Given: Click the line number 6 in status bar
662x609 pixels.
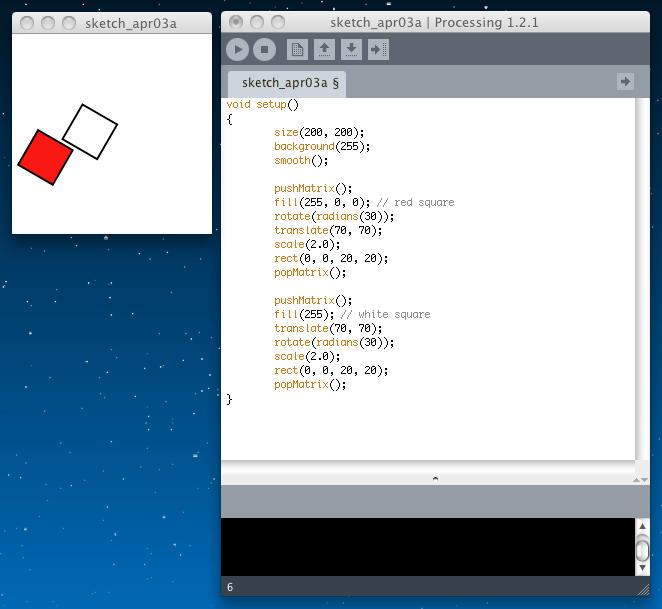Looking at the screenshot, I should (x=230, y=587).
